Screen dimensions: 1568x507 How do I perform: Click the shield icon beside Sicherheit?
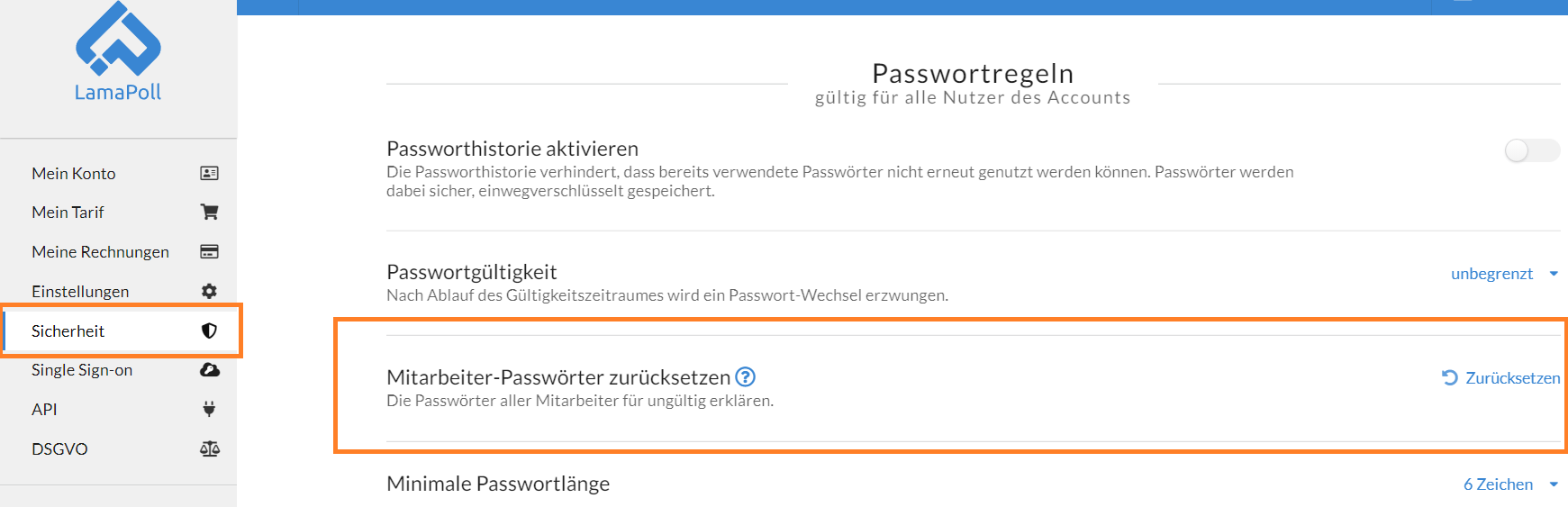[209, 330]
